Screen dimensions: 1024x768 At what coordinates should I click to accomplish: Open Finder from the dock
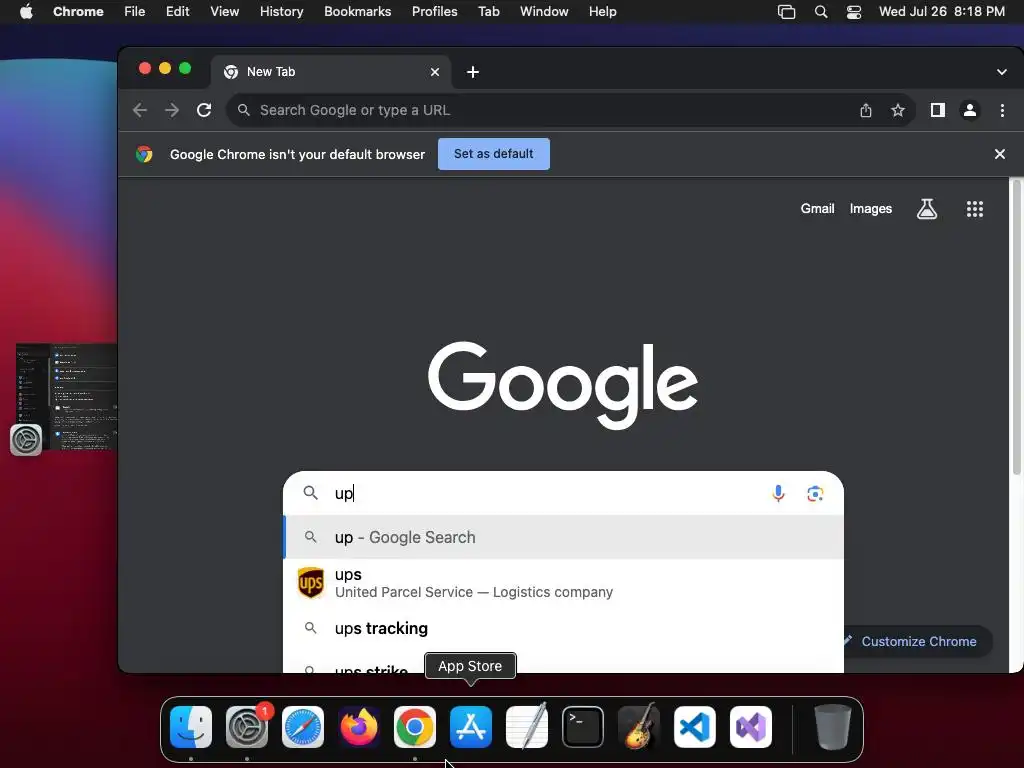click(191, 727)
